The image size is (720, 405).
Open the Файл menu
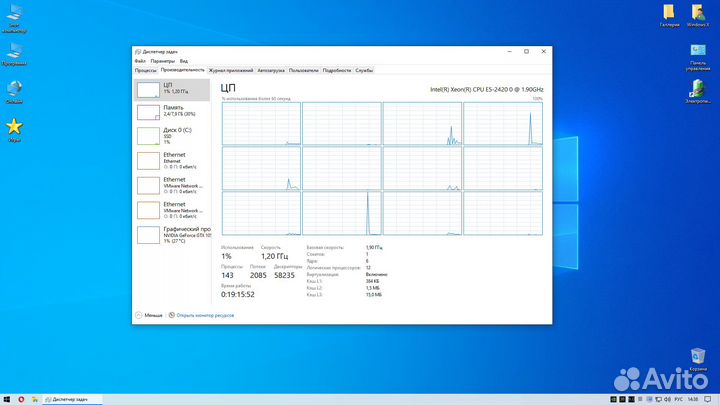140,61
